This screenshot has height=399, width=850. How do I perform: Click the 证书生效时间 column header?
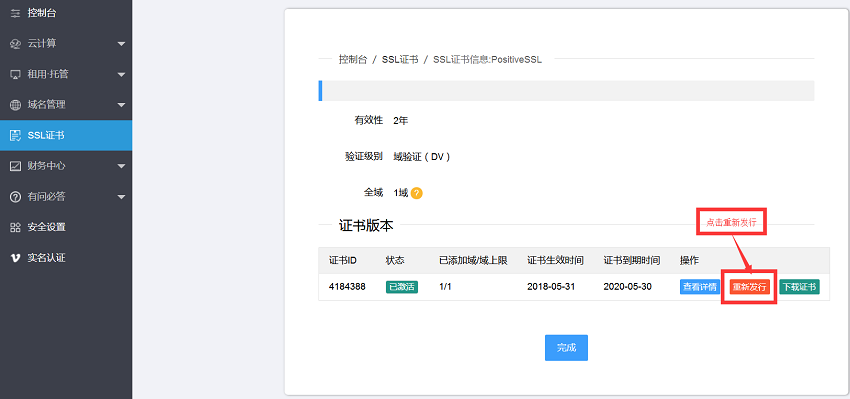[x=555, y=261]
